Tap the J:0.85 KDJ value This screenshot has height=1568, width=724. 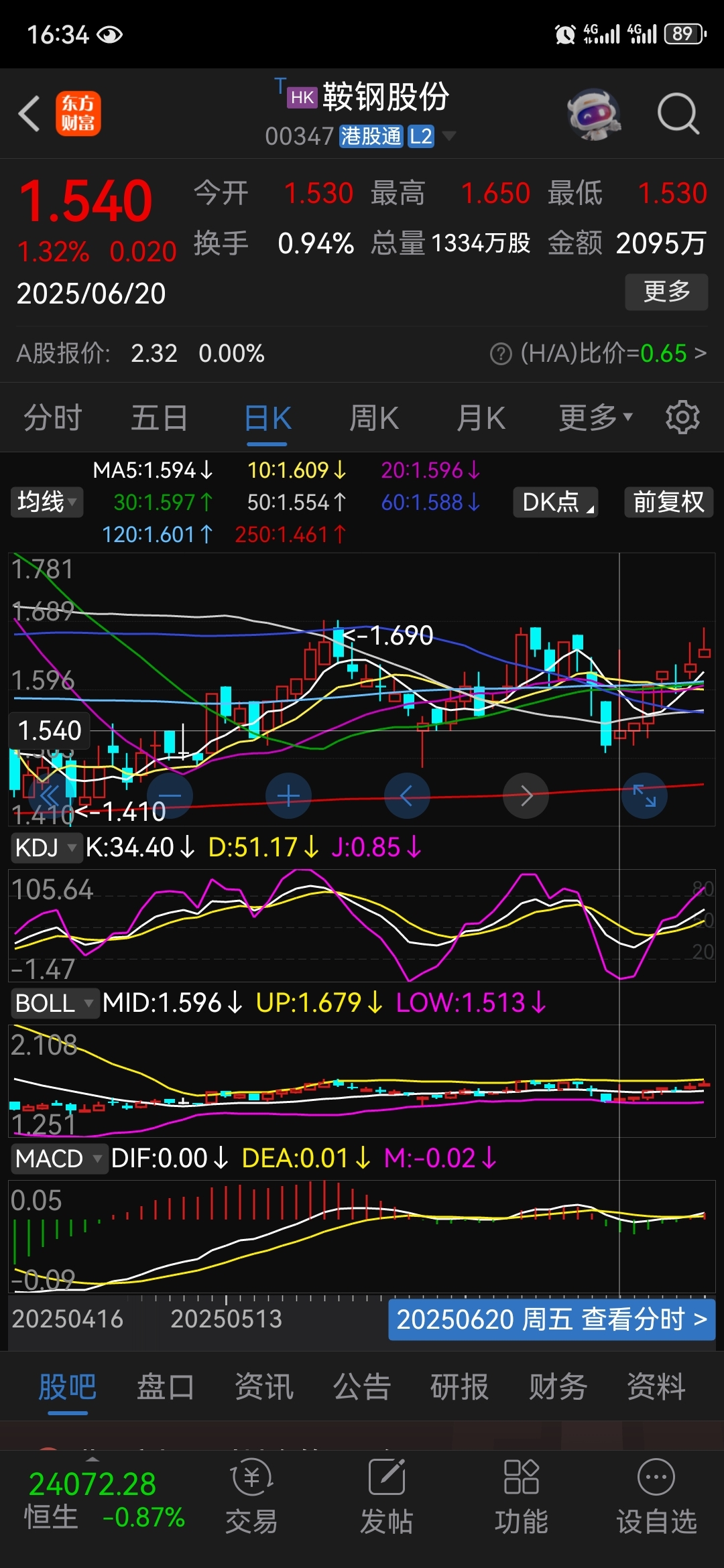coord(377,848)
